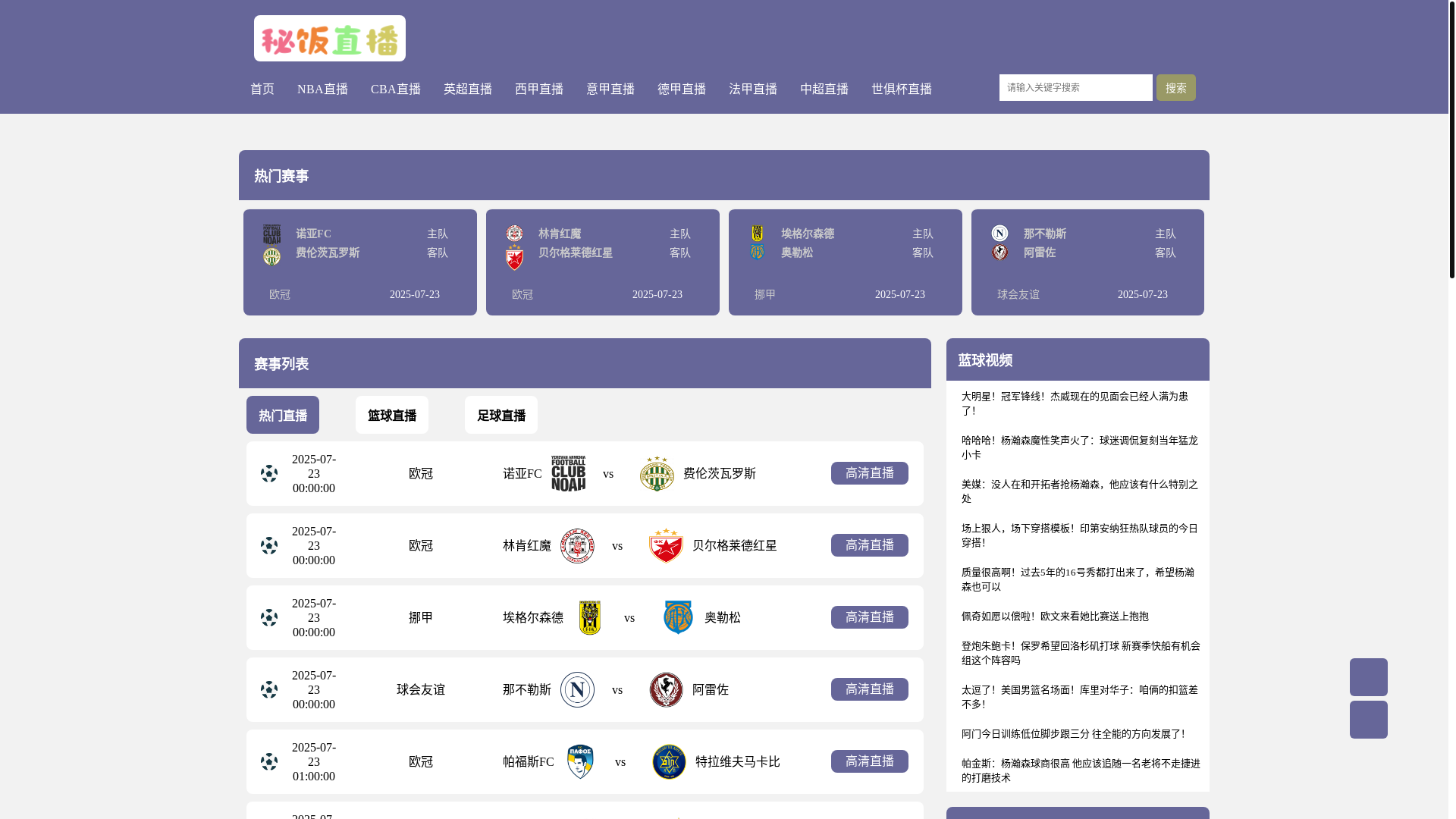Click 埃格尔森德 crest in hot match card
This screenshot has width=1456, height=819.
point(757,233)
